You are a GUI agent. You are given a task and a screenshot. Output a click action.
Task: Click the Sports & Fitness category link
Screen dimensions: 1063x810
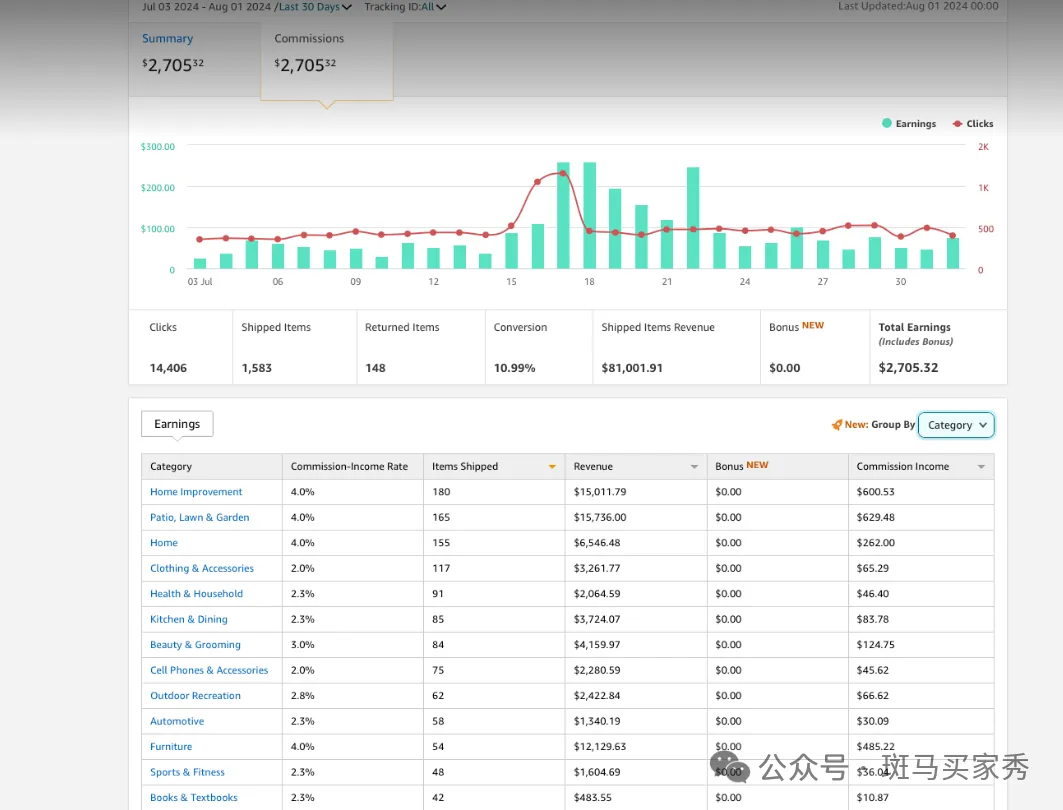(x=187, y=772)
